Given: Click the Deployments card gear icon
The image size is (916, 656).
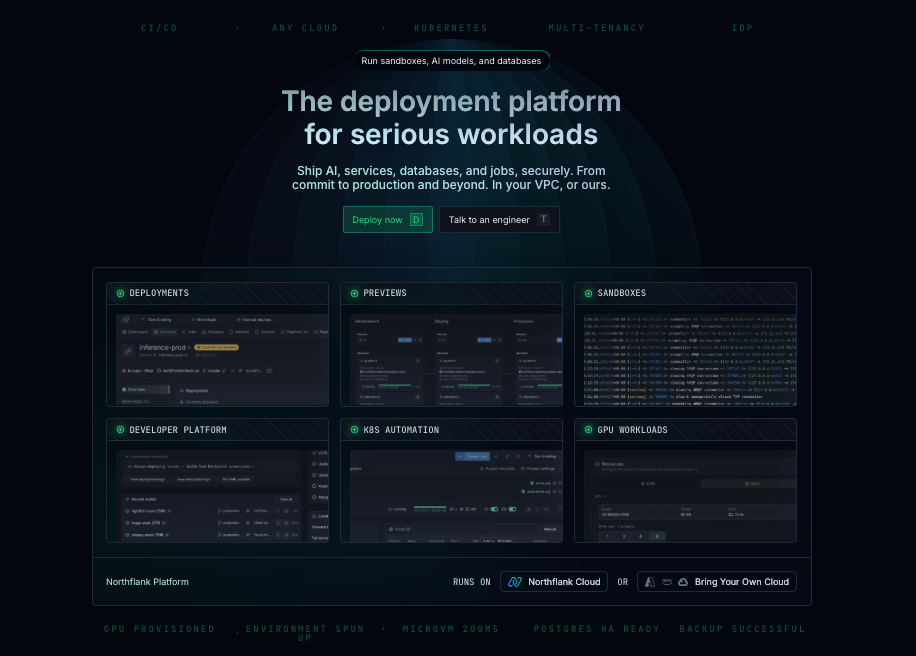Looking at the screenshot, I should coord(120,293).
